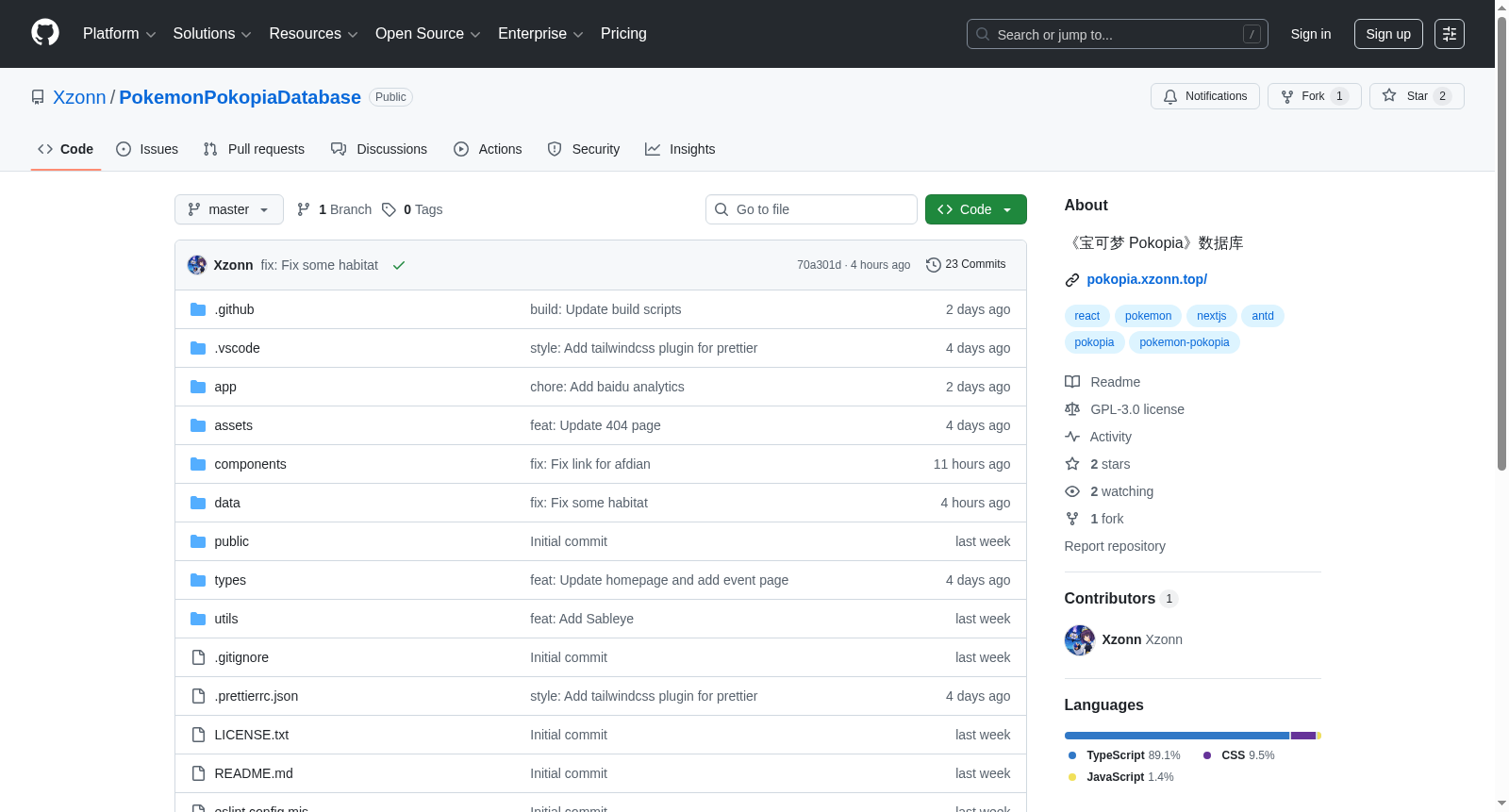Viewport: 1509px width, 812px height.
Task: Click the GitHub logo icon
Action: click(x=45, y=33)
